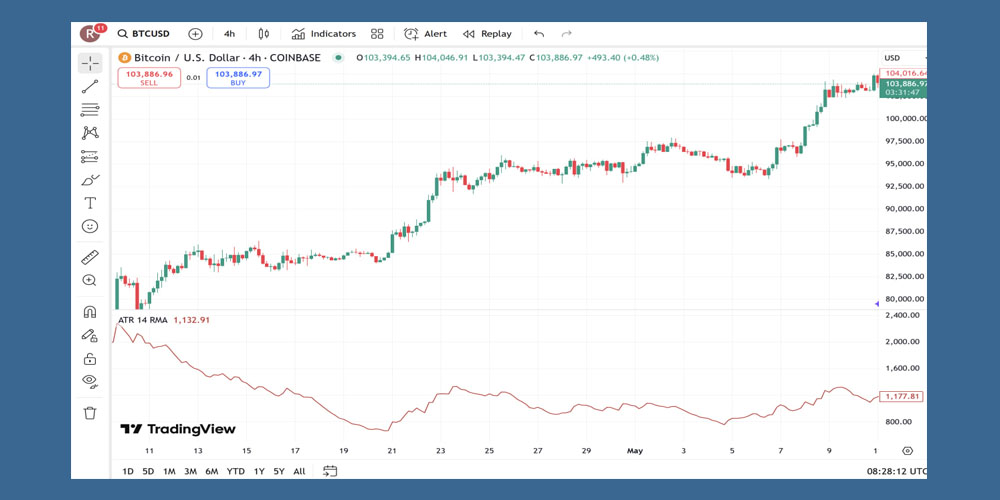Viewport: 1000px width, 500px height.
Task: Select the trend line drawing tool
Action: pyautogui.click(x=90, y=87)
